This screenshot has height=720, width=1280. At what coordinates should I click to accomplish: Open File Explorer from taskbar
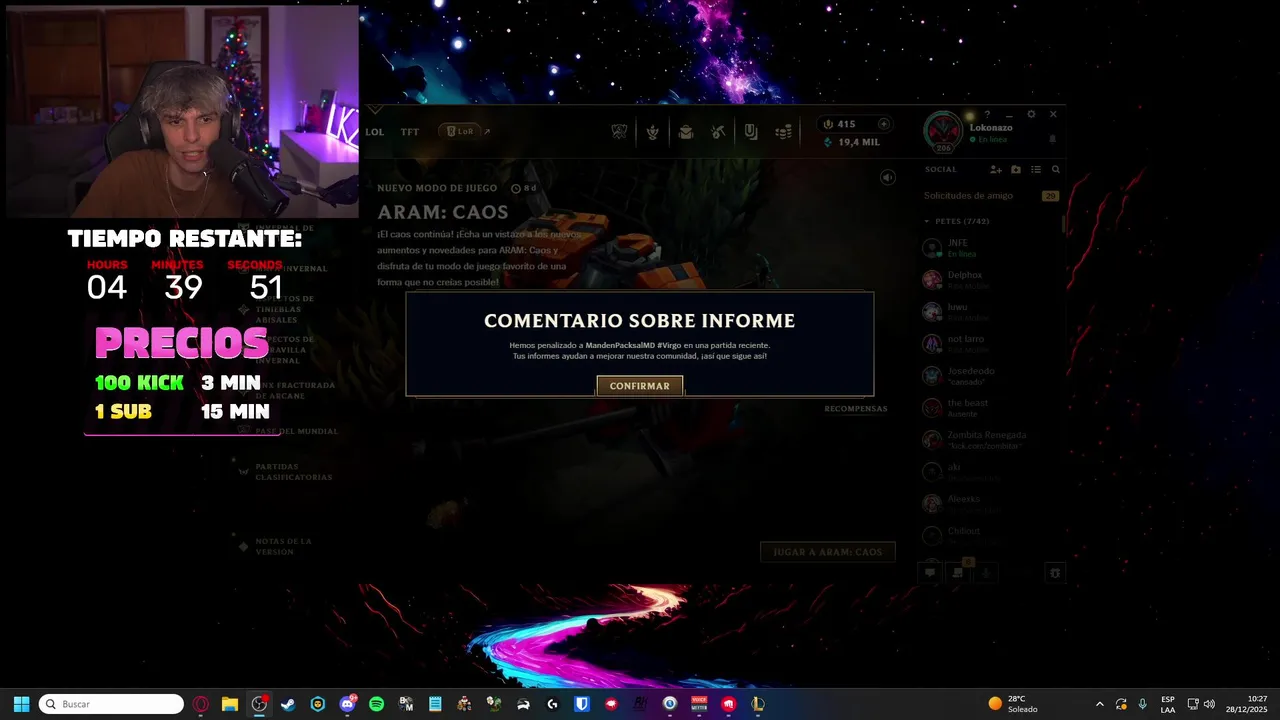(230, 704)
